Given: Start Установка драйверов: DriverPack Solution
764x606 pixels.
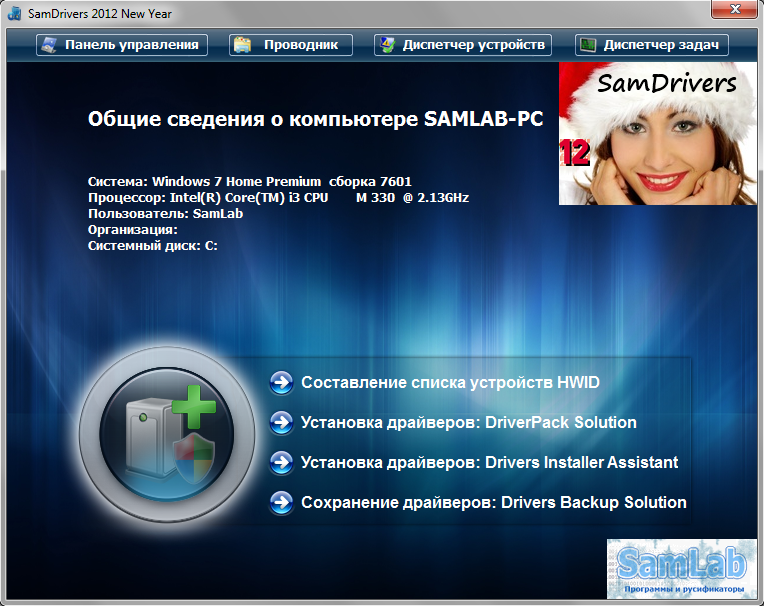Looking at the screenshot, I should point(469,422).
